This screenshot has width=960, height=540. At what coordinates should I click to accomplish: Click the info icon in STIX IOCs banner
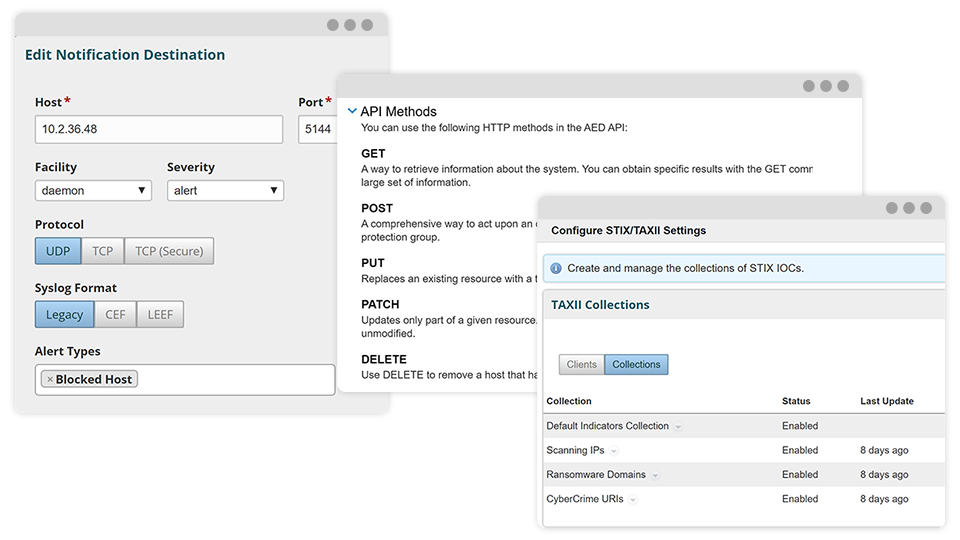pos(556,268)
